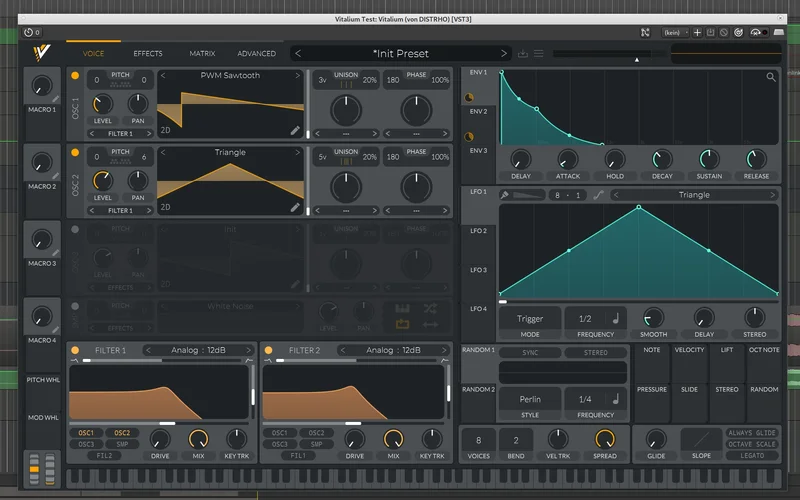800x500 pixels.
Task: Open the preset browser list icon
Action: pyautogui.click(x=539, y=54)
